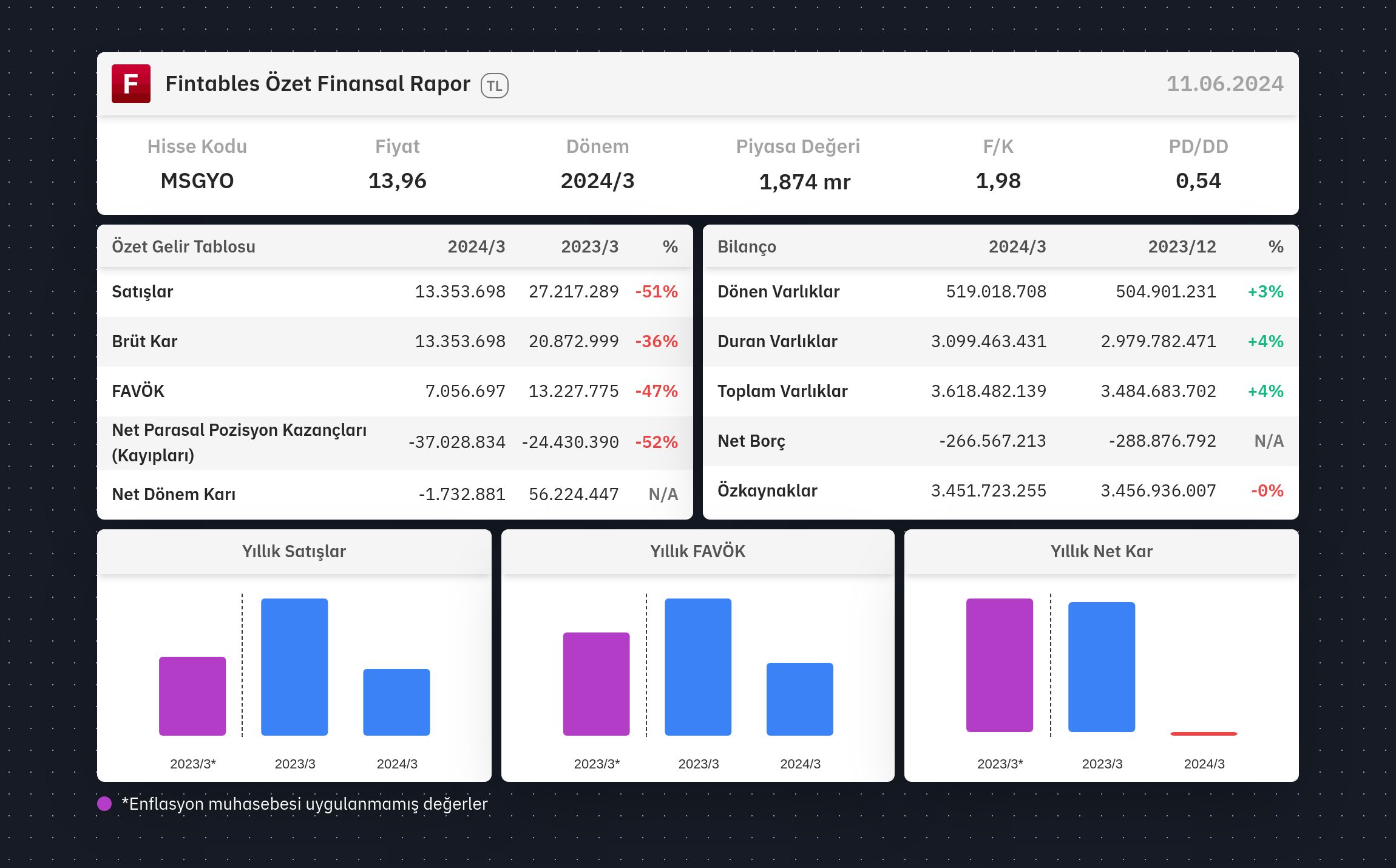Click the Net Dönem Karı 2023/3 value 56.224.447

(x=574, y=495)
